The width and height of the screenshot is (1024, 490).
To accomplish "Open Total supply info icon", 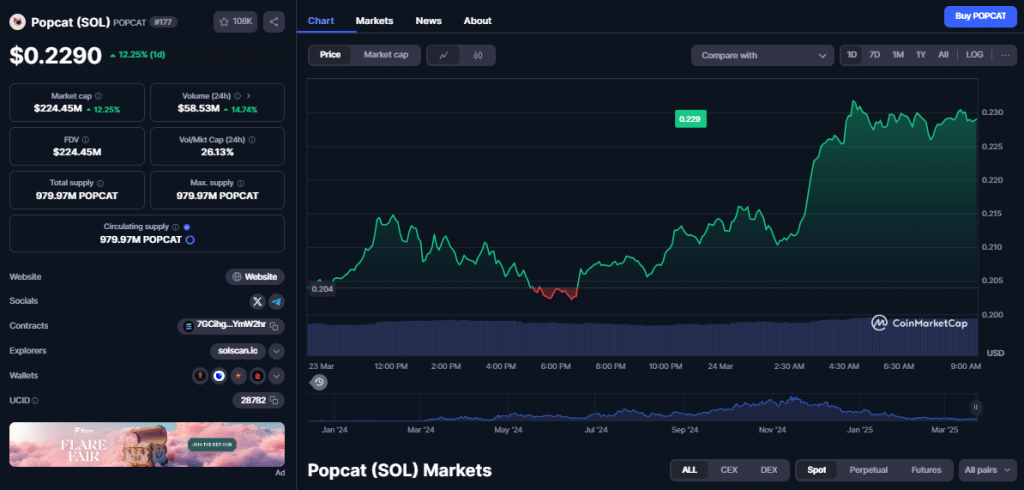I will (100, 184).
